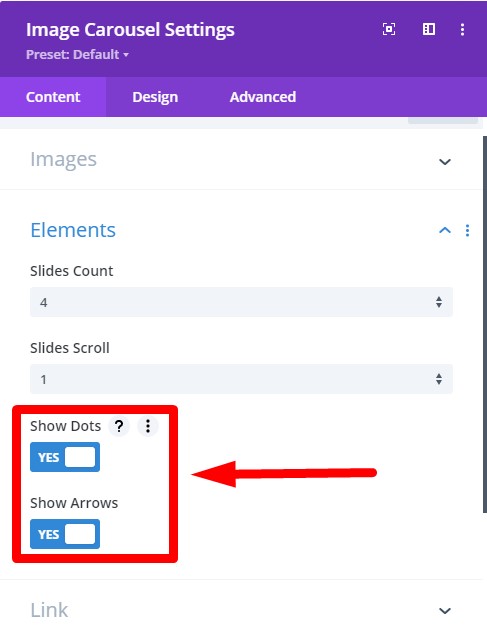Click the Elements section title
The width and height of the screenshot is (487, 630).
click(73, 230)
